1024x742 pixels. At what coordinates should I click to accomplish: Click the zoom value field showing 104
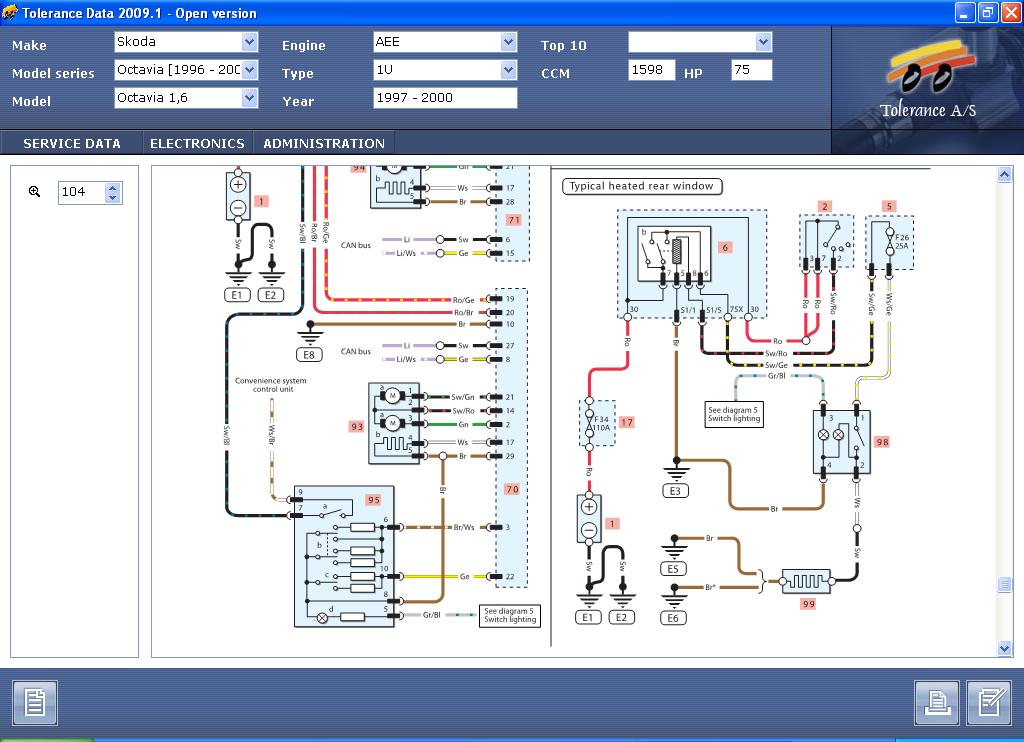point(82,192)
